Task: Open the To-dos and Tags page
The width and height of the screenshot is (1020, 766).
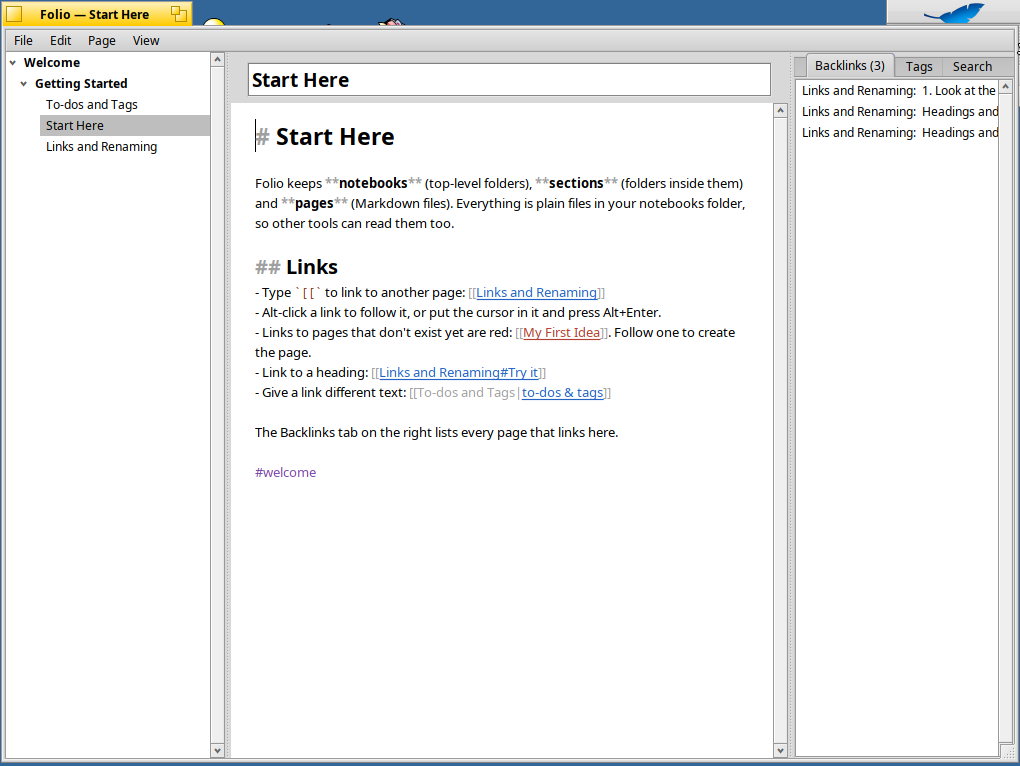Action: pos(92,104)
